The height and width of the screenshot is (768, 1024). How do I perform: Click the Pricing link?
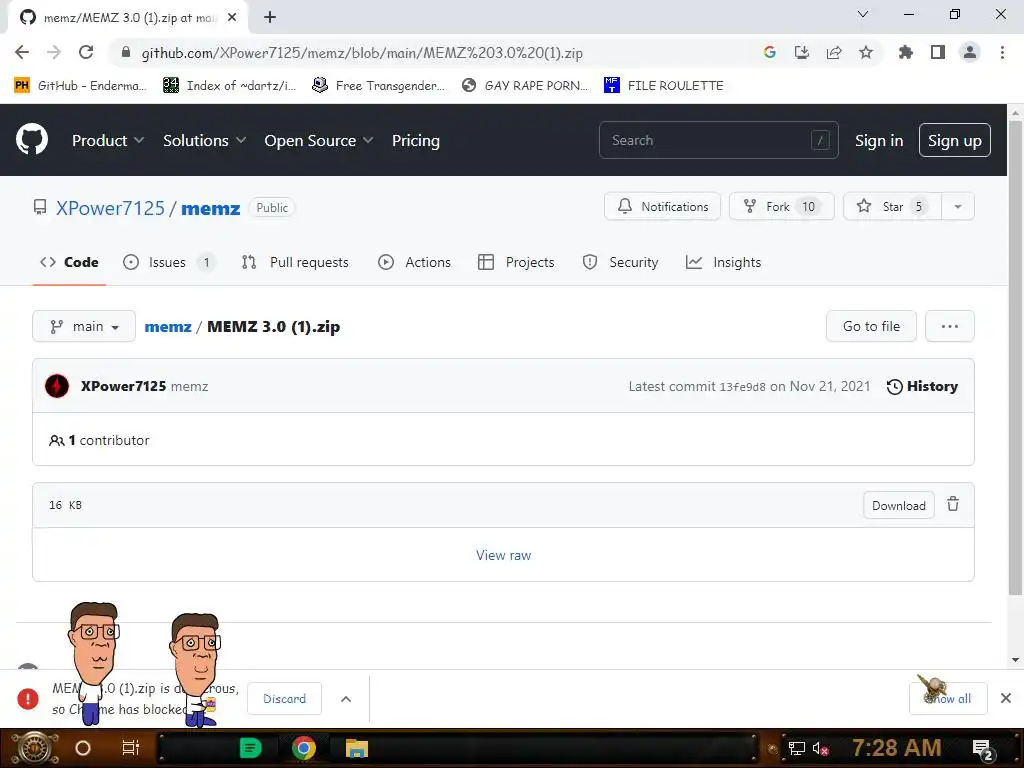tap(415, 140)
